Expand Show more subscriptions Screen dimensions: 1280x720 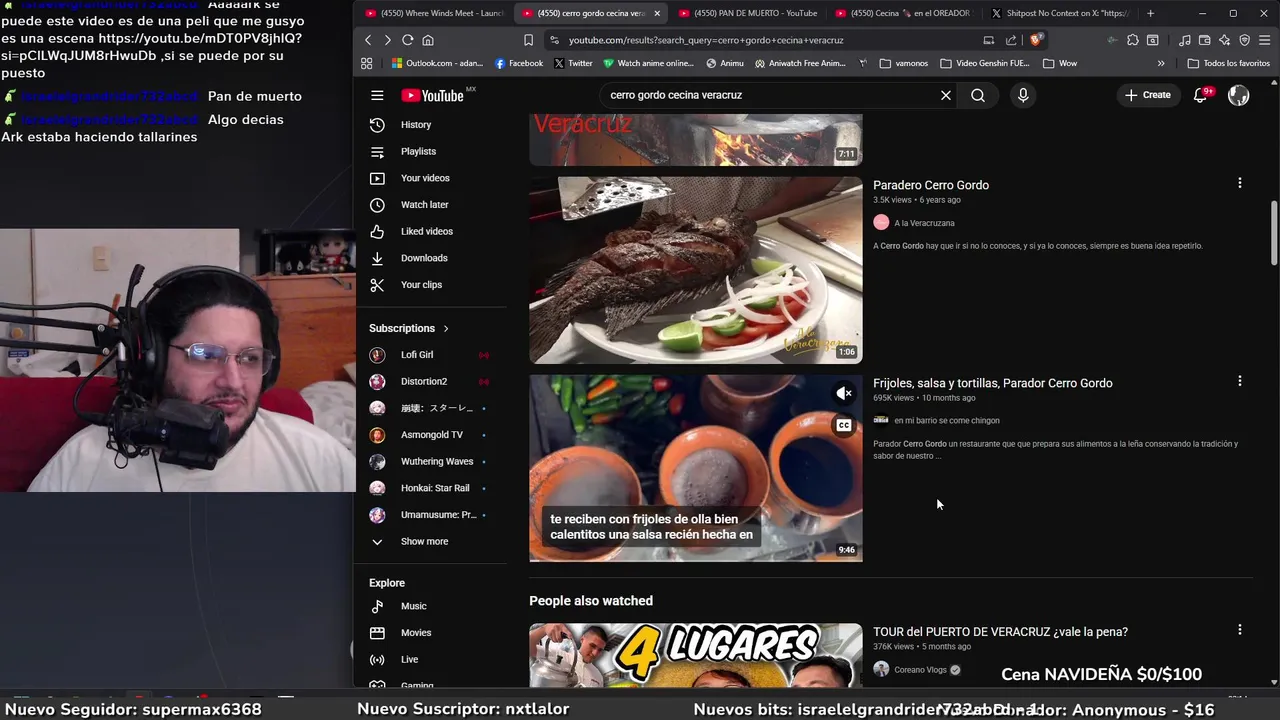(424, 542)
